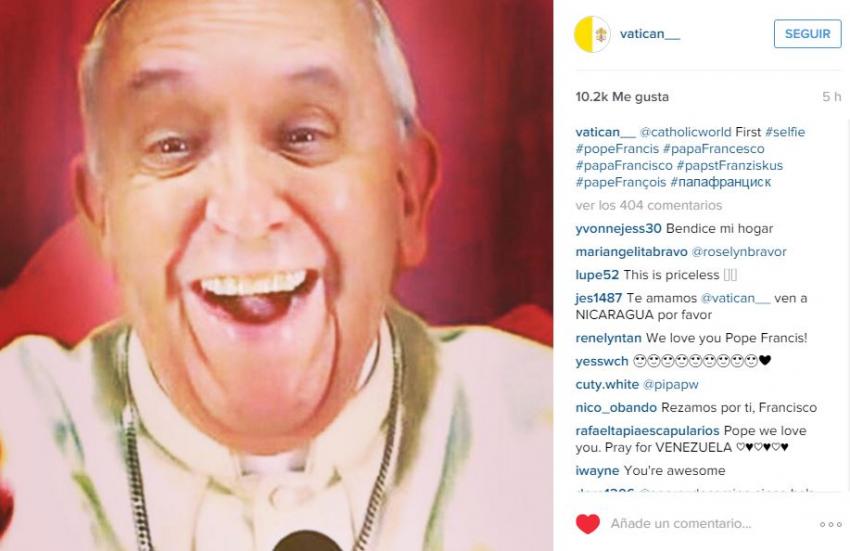This screenshot has height=551, width=850.
Task: Open the vatican__ profile avatar
Action: (592, 34)
